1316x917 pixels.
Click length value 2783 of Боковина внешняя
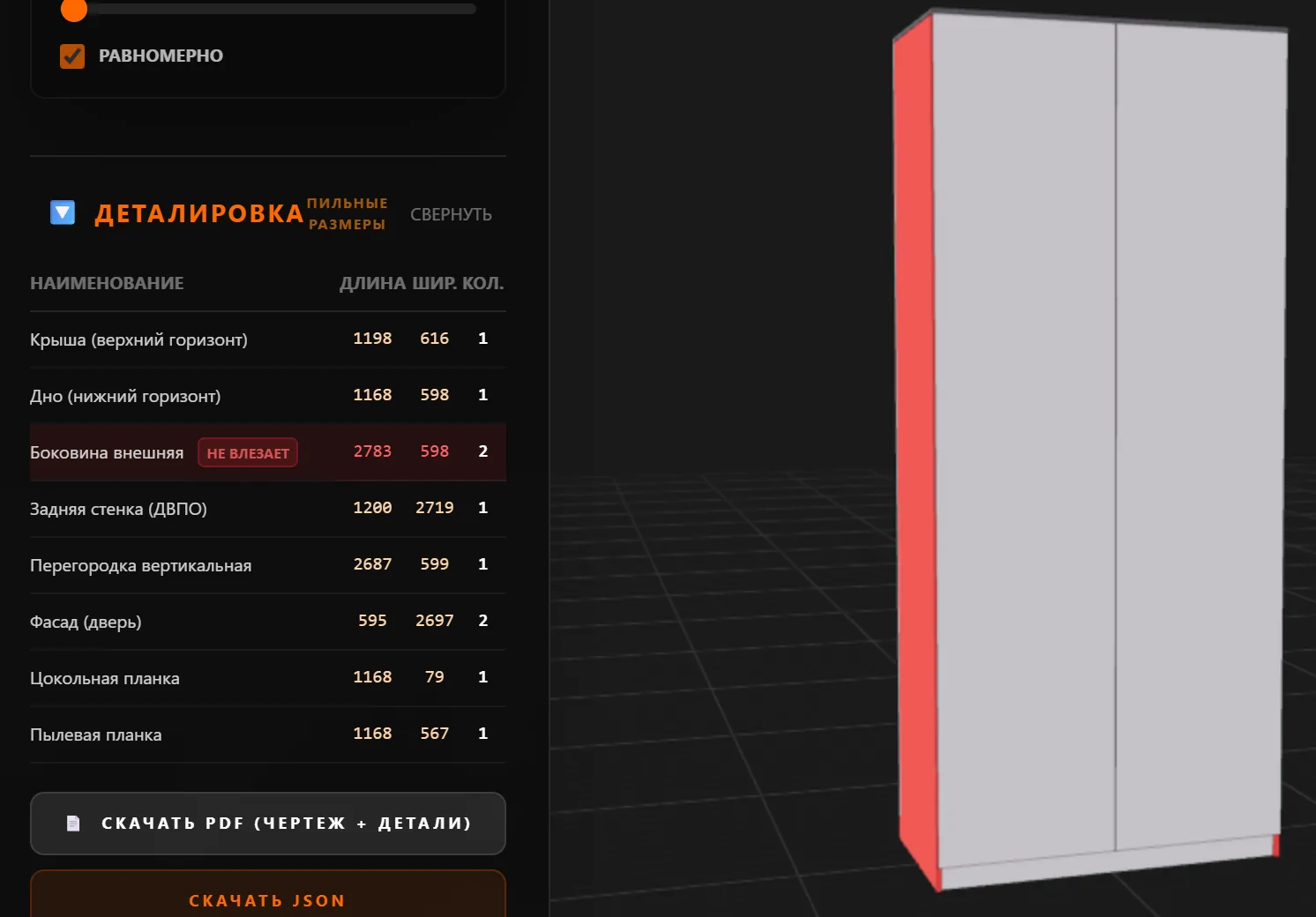pyautogui.click(x=372, y=451)
